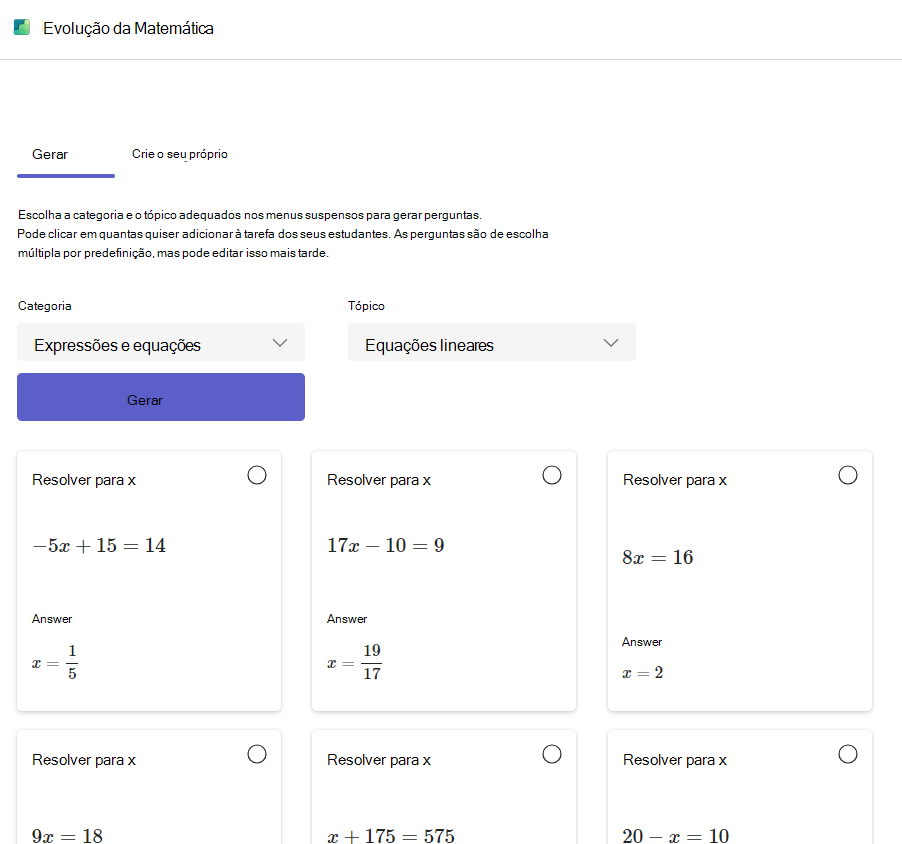Switch to the Gerar tab

point(50,154)
